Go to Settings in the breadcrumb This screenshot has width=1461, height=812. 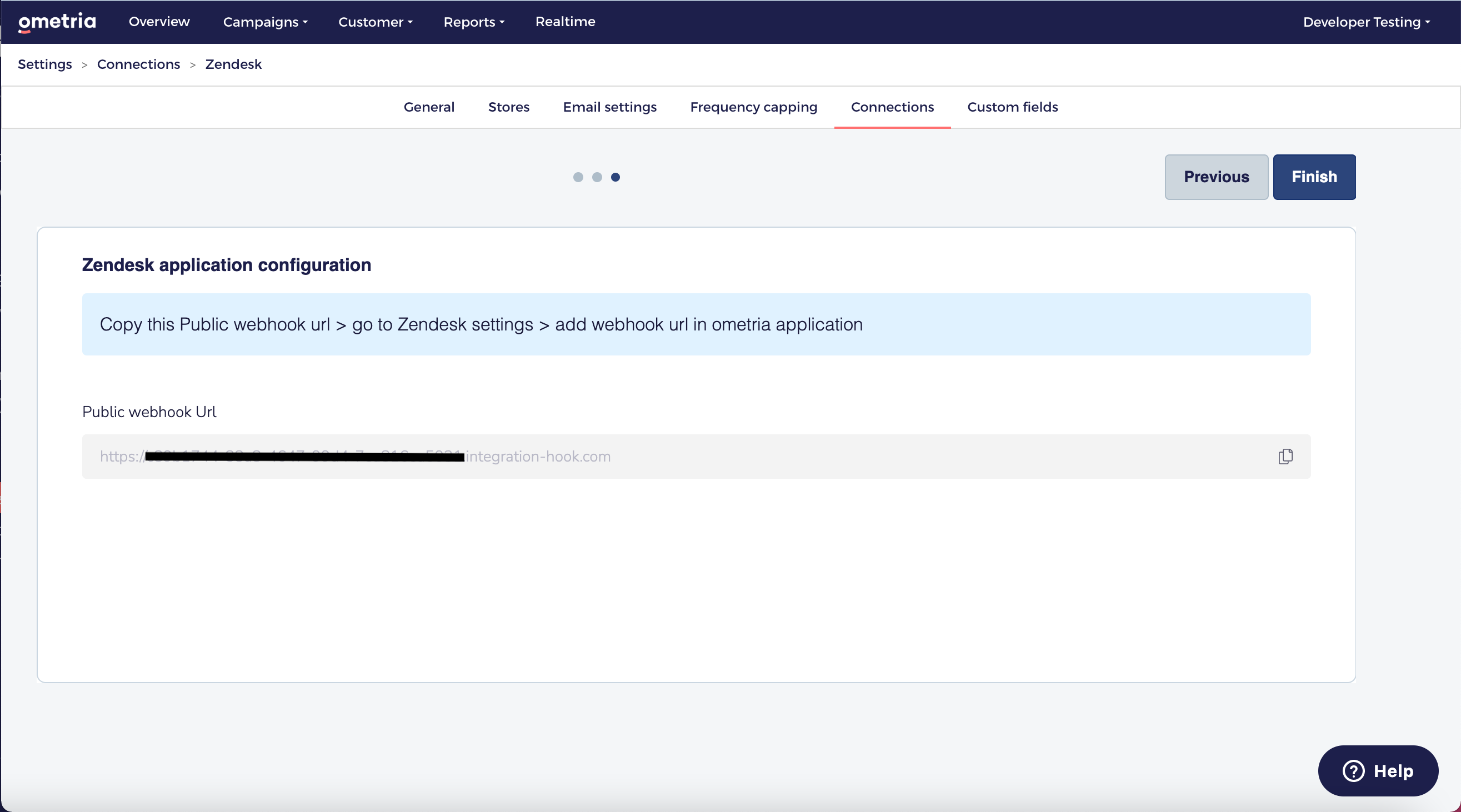(45, 64)
